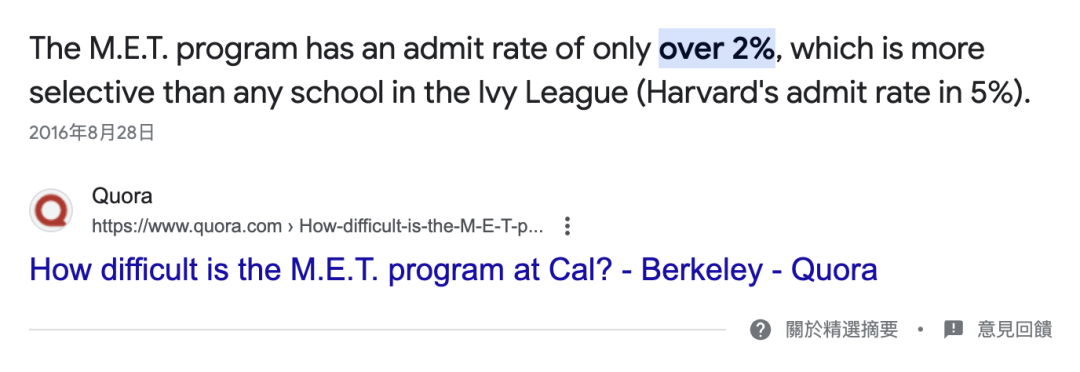Click 'The M.E.T. program' snippet opening words
This screenshot has height=372, width=1080.
point(163,49)
